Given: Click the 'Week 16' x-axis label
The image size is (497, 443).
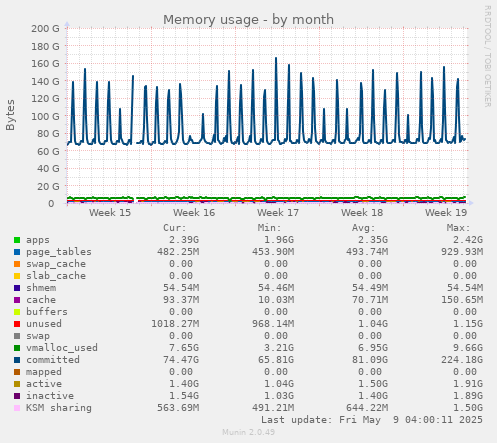Looking at the screenshot, I should click(194, 213).
